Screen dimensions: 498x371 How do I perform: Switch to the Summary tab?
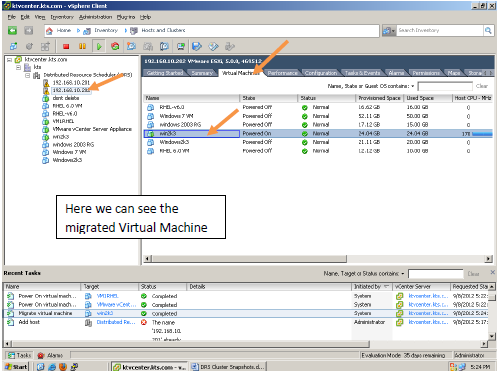tap(202, 73)
